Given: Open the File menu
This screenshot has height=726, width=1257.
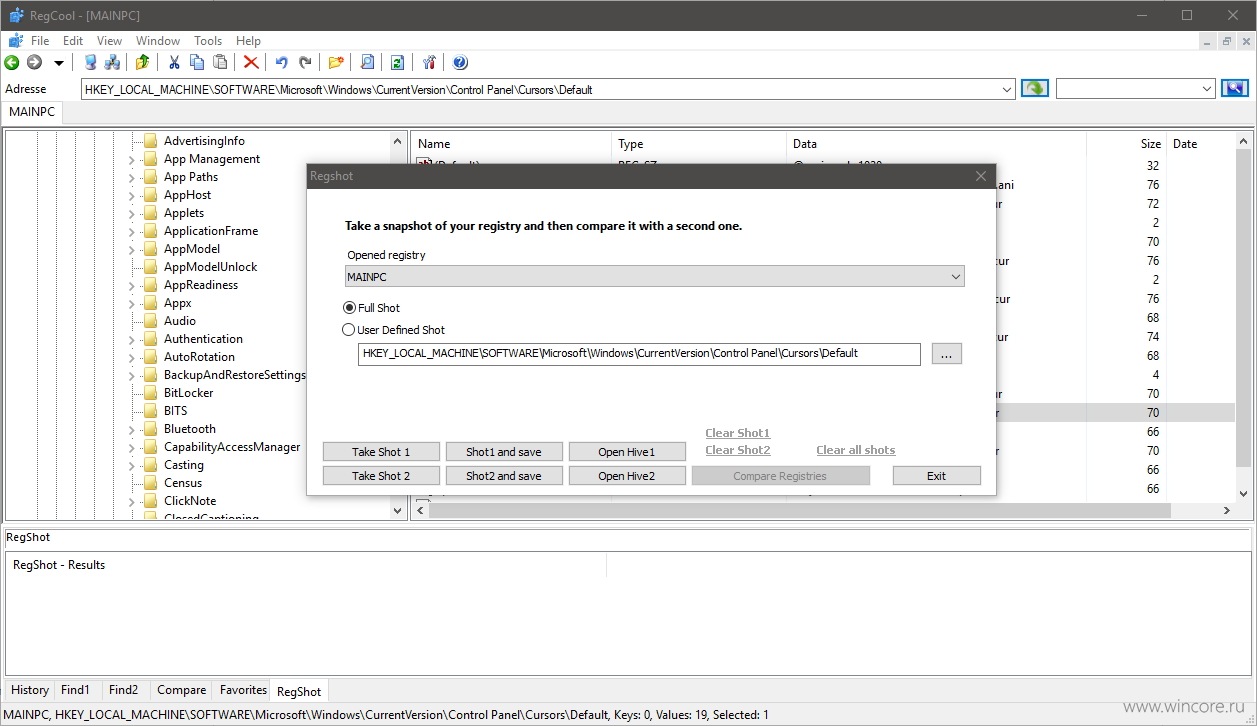Looking at the screenshot, I should click(40, 41).
